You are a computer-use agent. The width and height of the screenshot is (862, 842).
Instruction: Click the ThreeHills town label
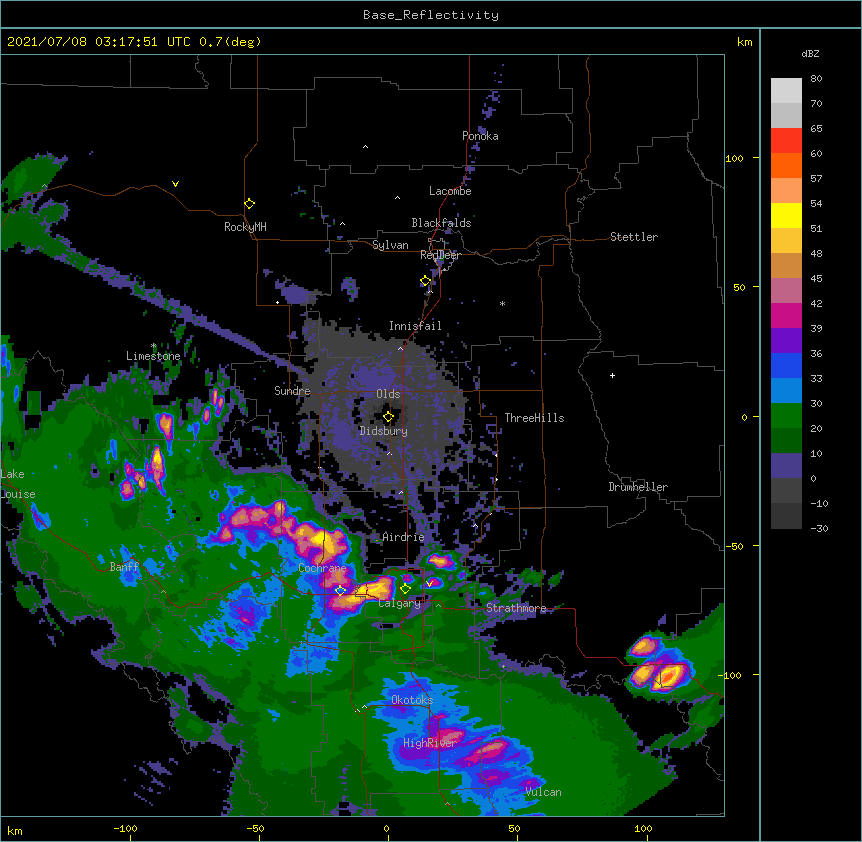pos(534,418)
